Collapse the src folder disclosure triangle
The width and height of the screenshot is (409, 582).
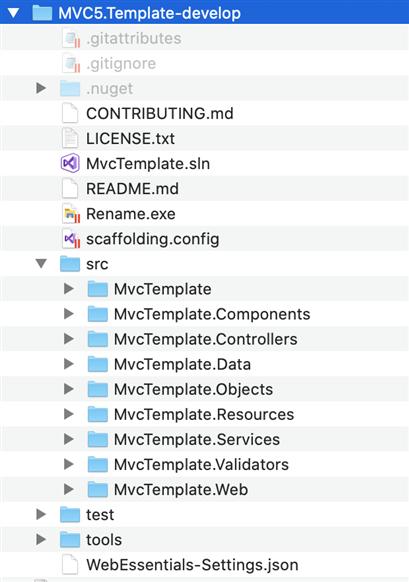tap(41, 264)
